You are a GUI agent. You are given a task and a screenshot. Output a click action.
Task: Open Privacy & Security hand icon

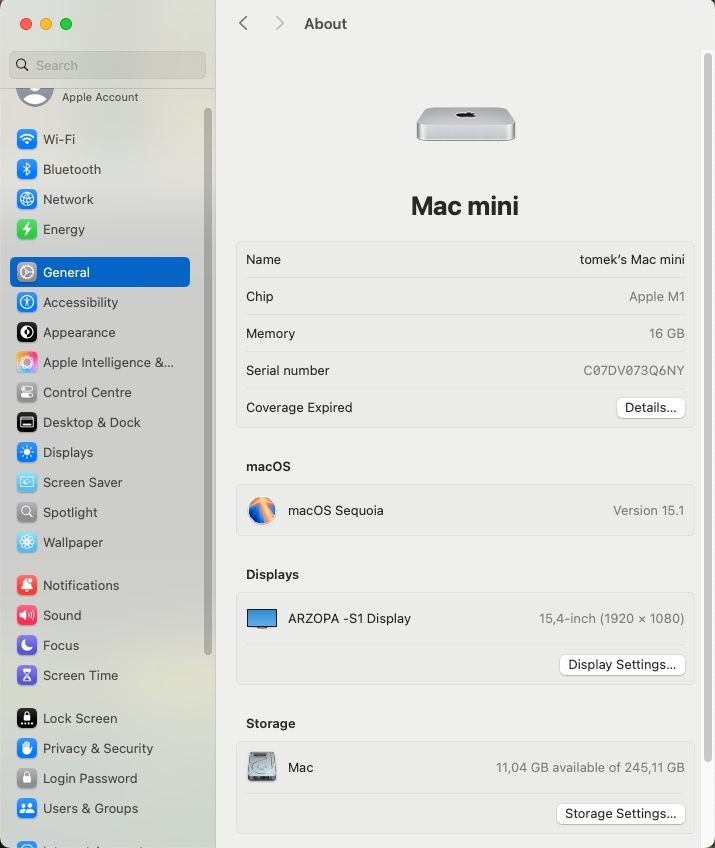click(27, 748)
